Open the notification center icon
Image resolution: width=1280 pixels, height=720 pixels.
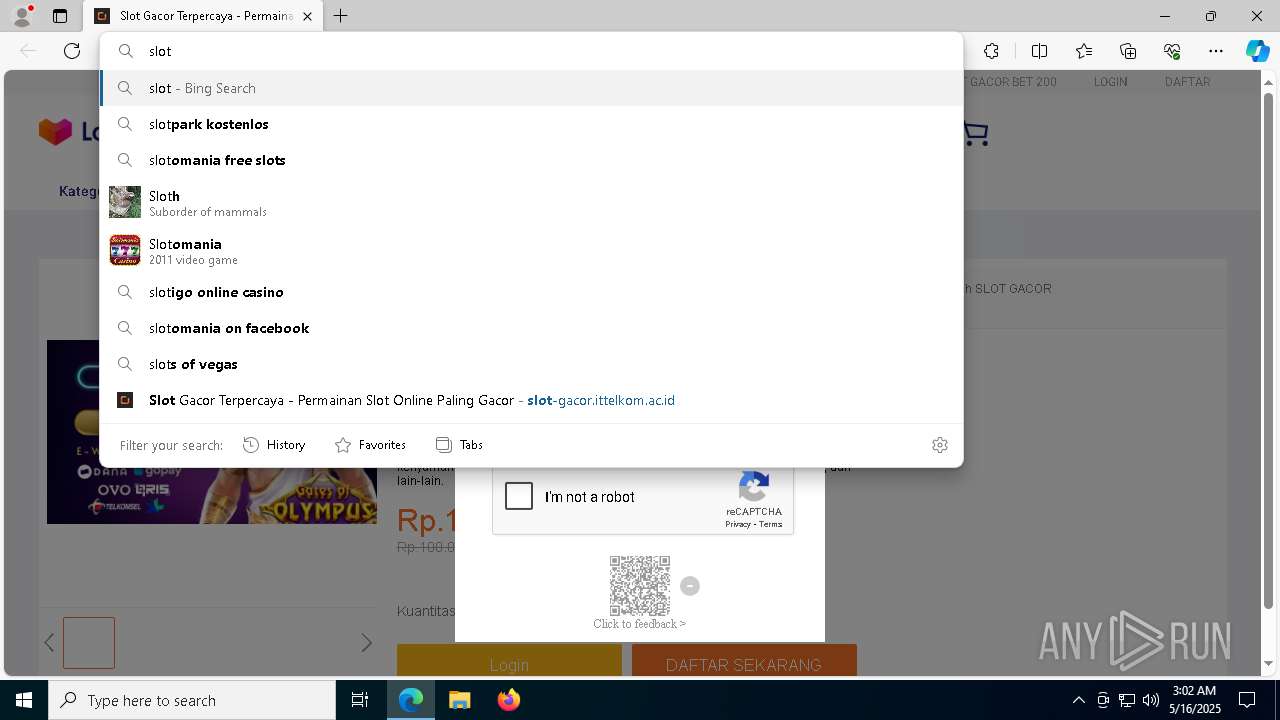(x=1247, y=700)
